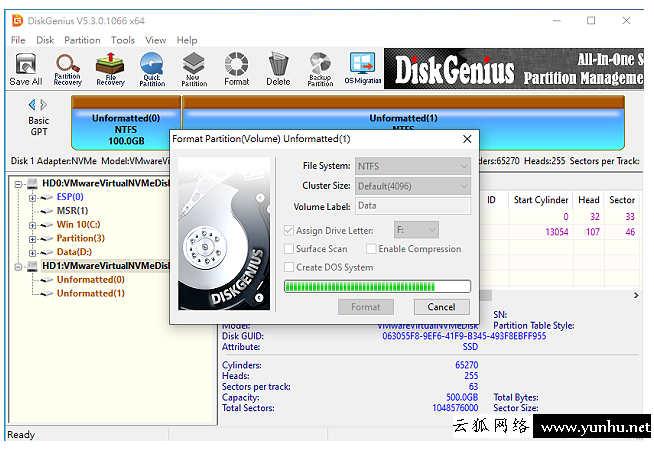The image size is (654, 449).
Task: Expand the Partition(3) tree node
Action: pos(32,239)
